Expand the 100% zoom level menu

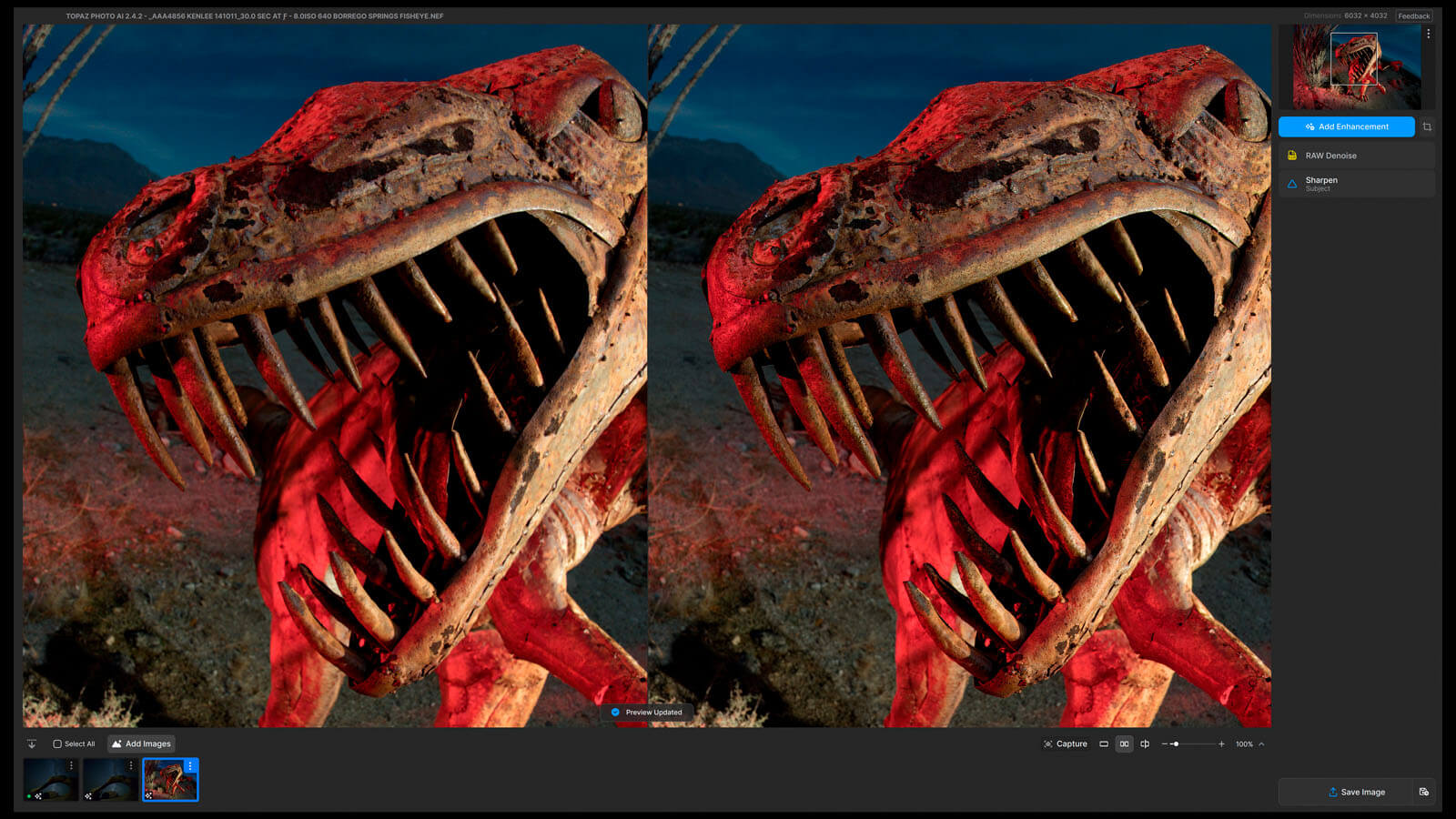pos(1261,744)
